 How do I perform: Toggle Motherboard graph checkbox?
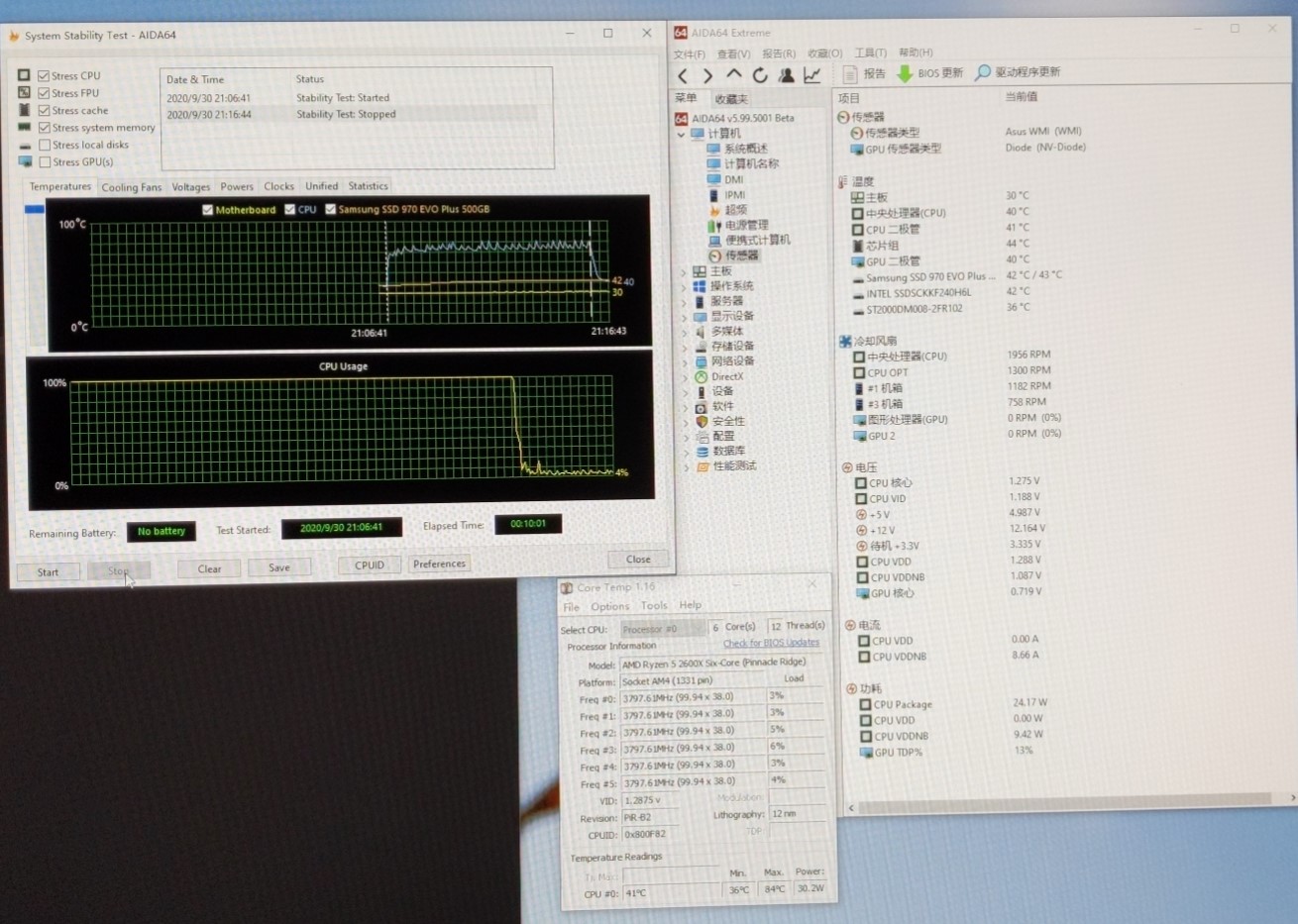(x=207, y=210)
